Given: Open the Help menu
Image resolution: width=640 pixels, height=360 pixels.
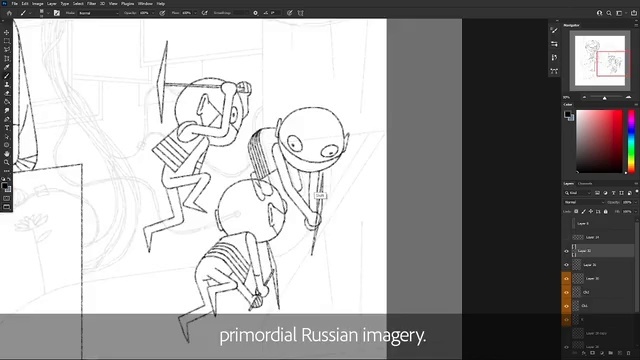Looking at the screenshot, I should point(161,4).
